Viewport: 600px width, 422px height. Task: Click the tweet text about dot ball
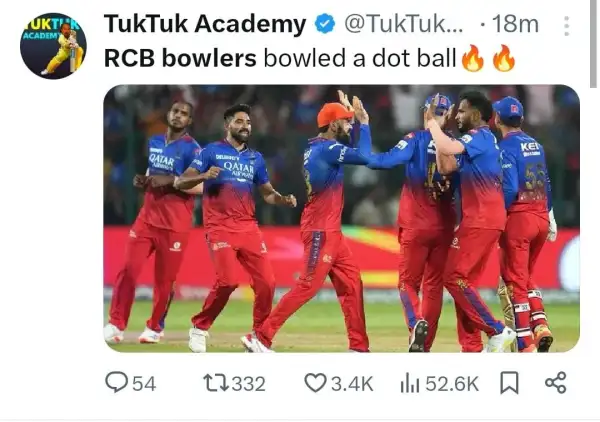[x=310, y=59]
